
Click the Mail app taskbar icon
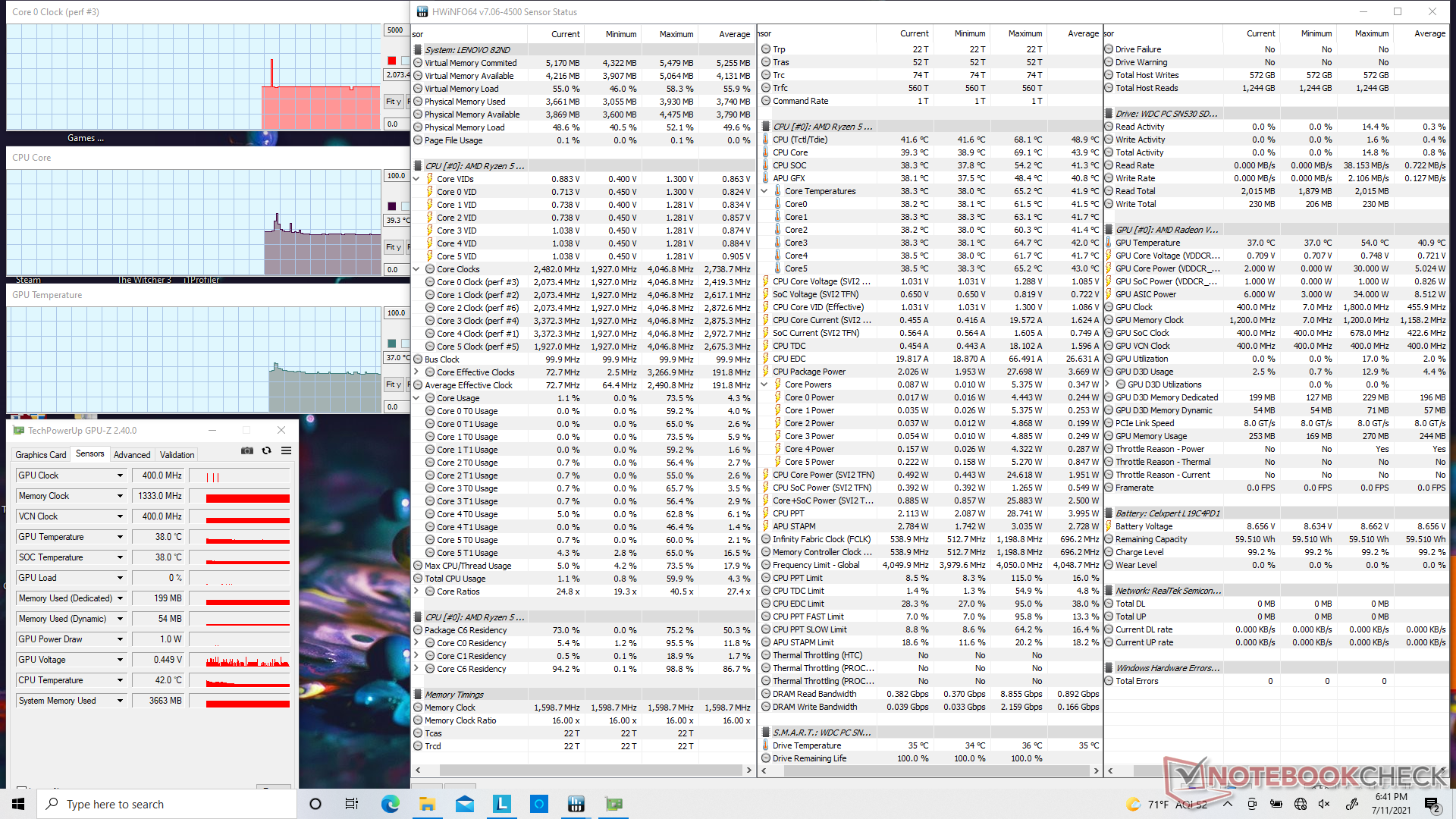coord(465,804)
